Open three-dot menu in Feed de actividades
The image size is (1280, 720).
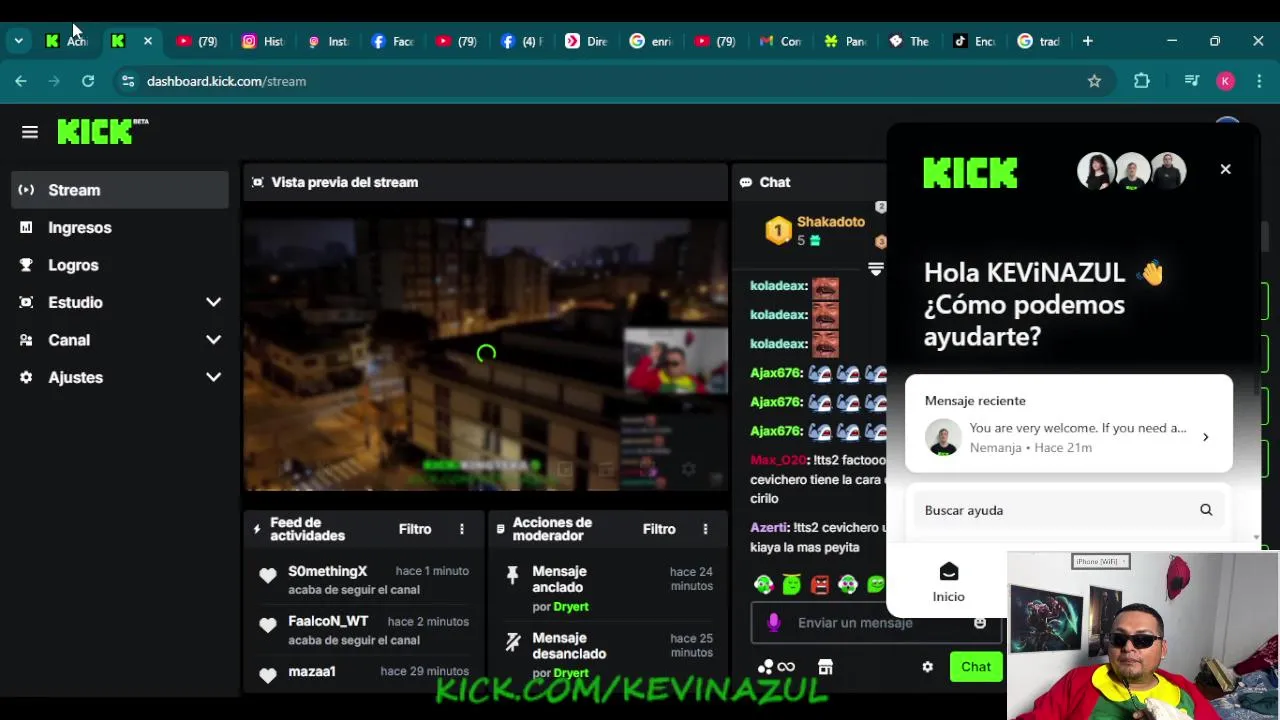(461, 529)
